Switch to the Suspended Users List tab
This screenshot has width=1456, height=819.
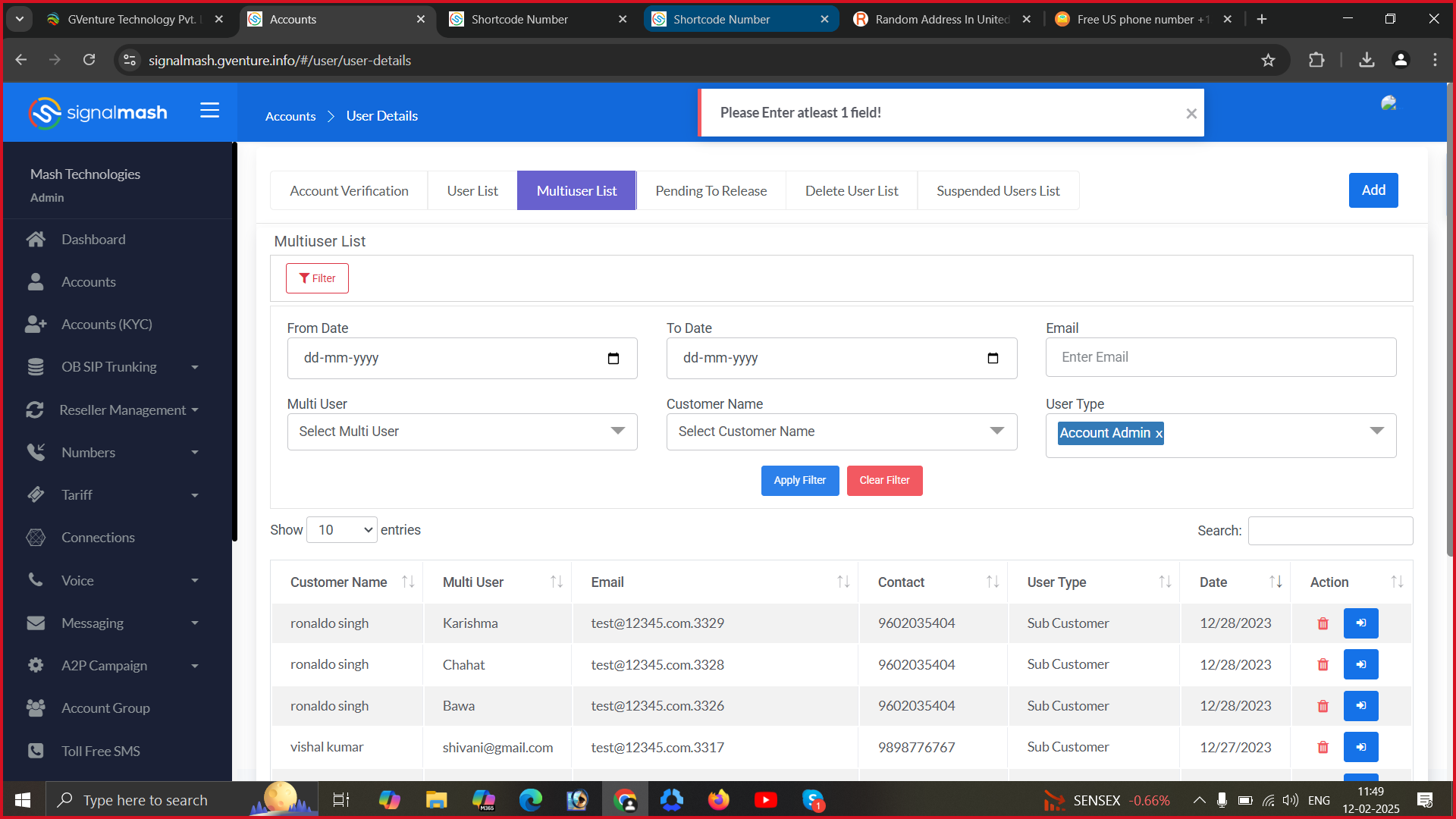pyautogui.click(x=997, y=191)
